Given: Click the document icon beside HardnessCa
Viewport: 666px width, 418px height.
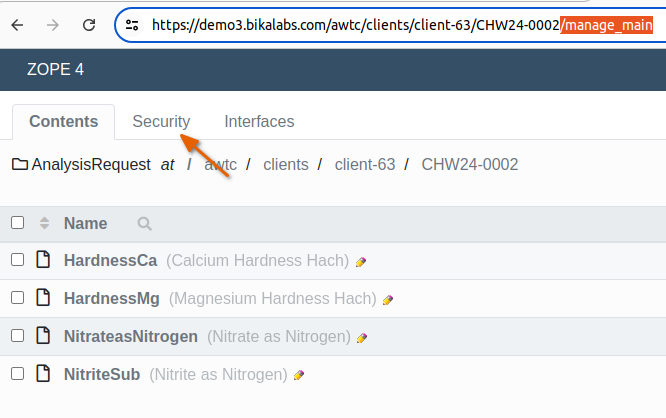Looking at the screenshot, I should click(43, 261).
